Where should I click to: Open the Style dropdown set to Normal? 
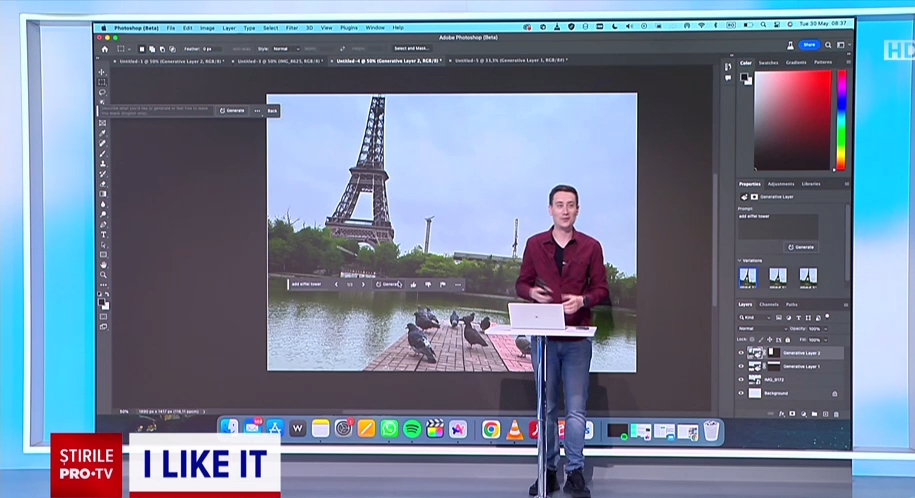coord(285,49)
